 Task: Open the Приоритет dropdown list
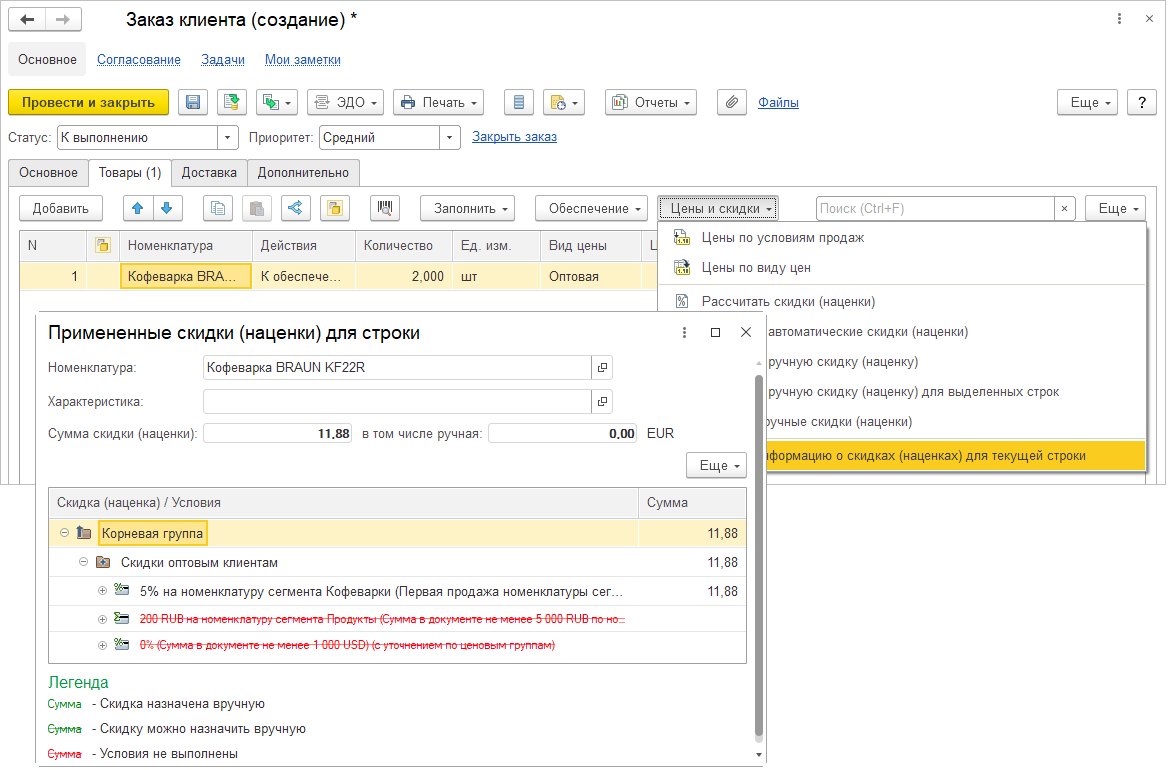coord(450,137)
